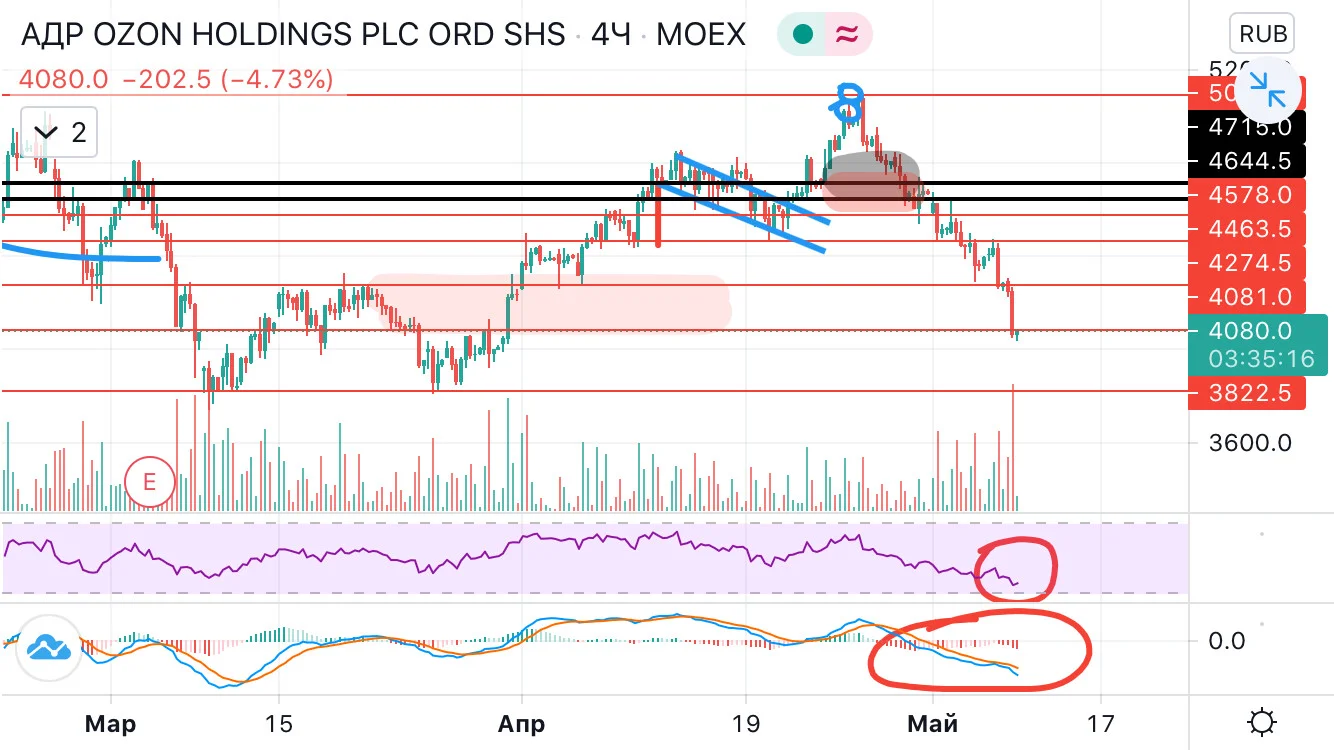Exit fullscreen with the blue arrows icon

coord(1268,91)
